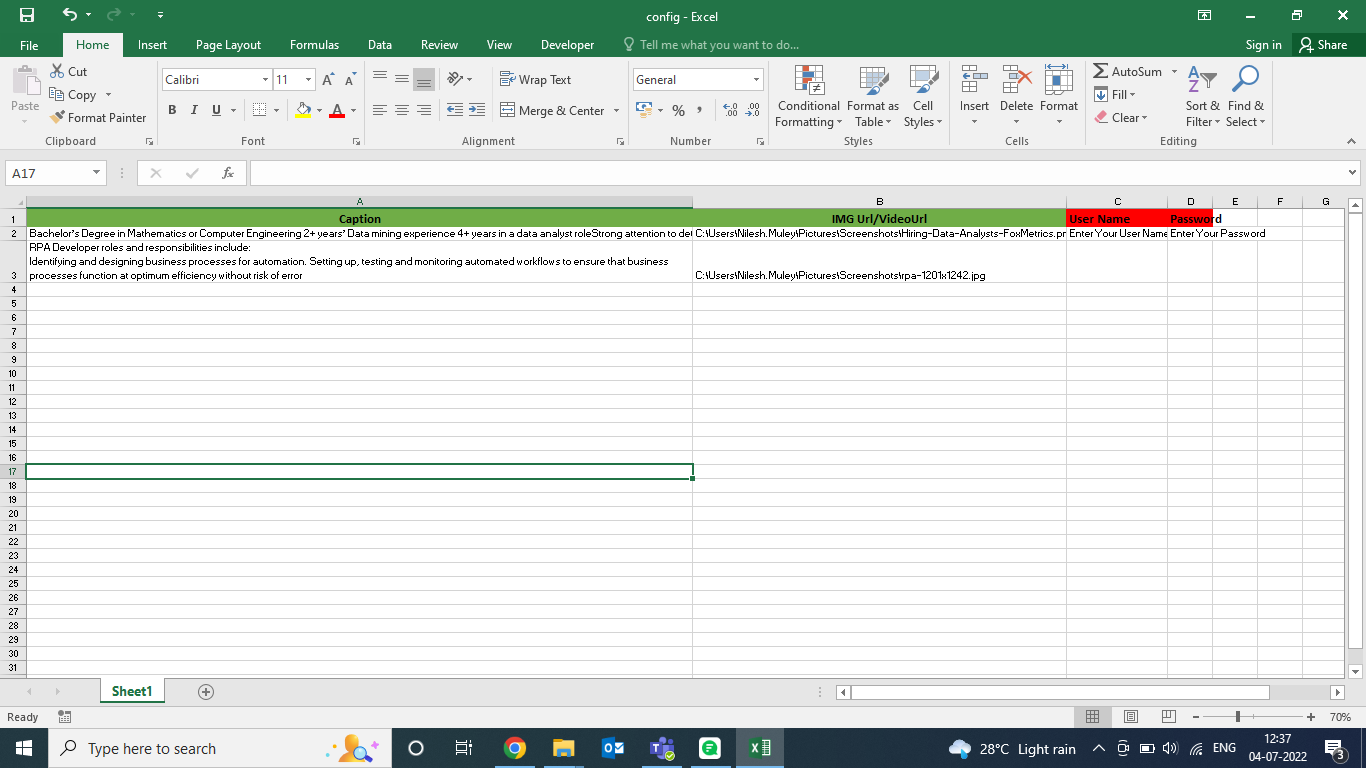
Task: Click the AutoSum sigma icon
Action: [1100, 72]
